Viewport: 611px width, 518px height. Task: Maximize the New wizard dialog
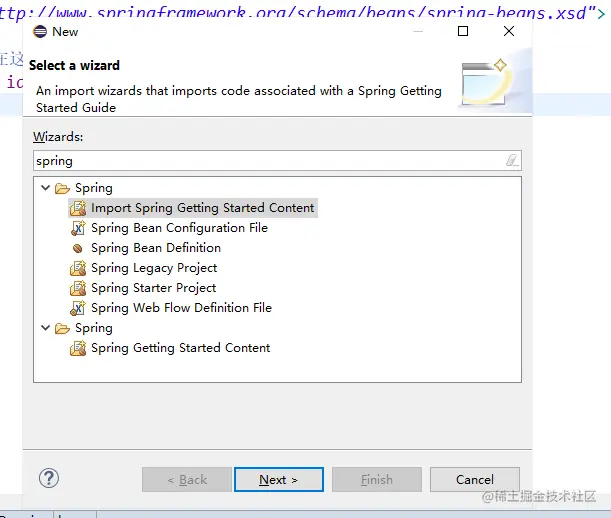(x=463, y=31)
